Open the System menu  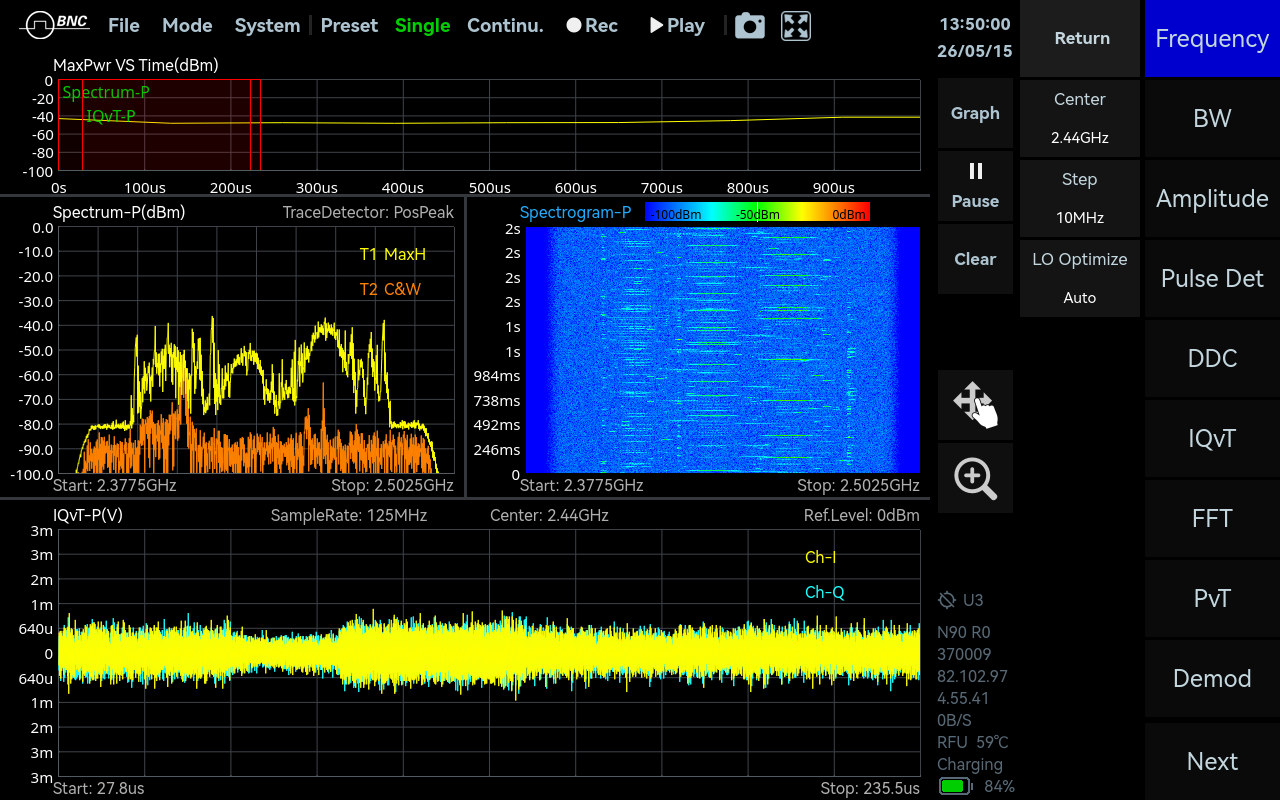coord(267,26)
